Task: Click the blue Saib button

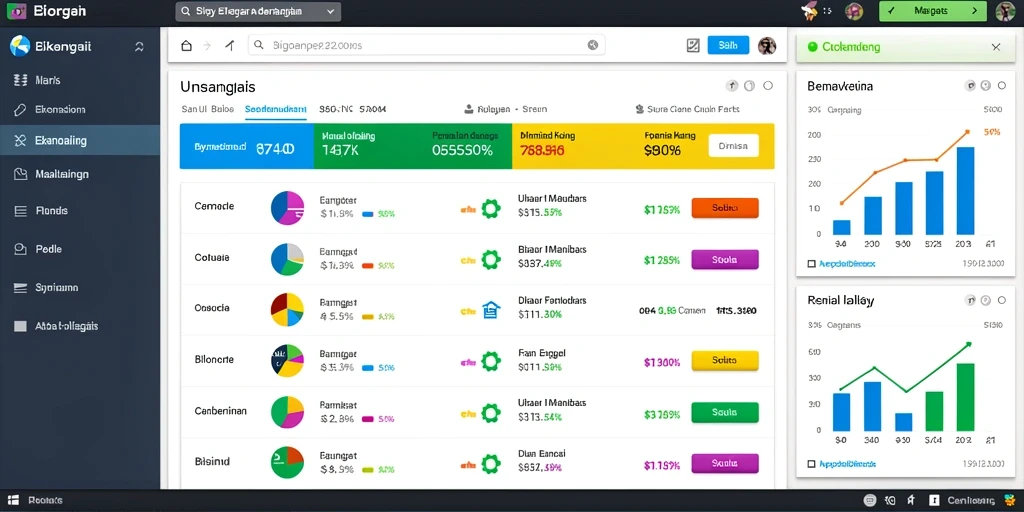Action: [x=728, y=45]
